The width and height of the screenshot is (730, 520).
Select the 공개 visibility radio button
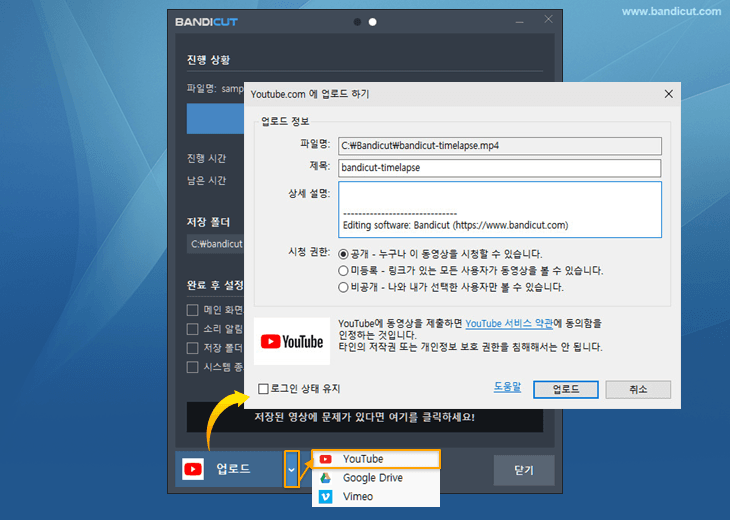(x=343, y=254)
